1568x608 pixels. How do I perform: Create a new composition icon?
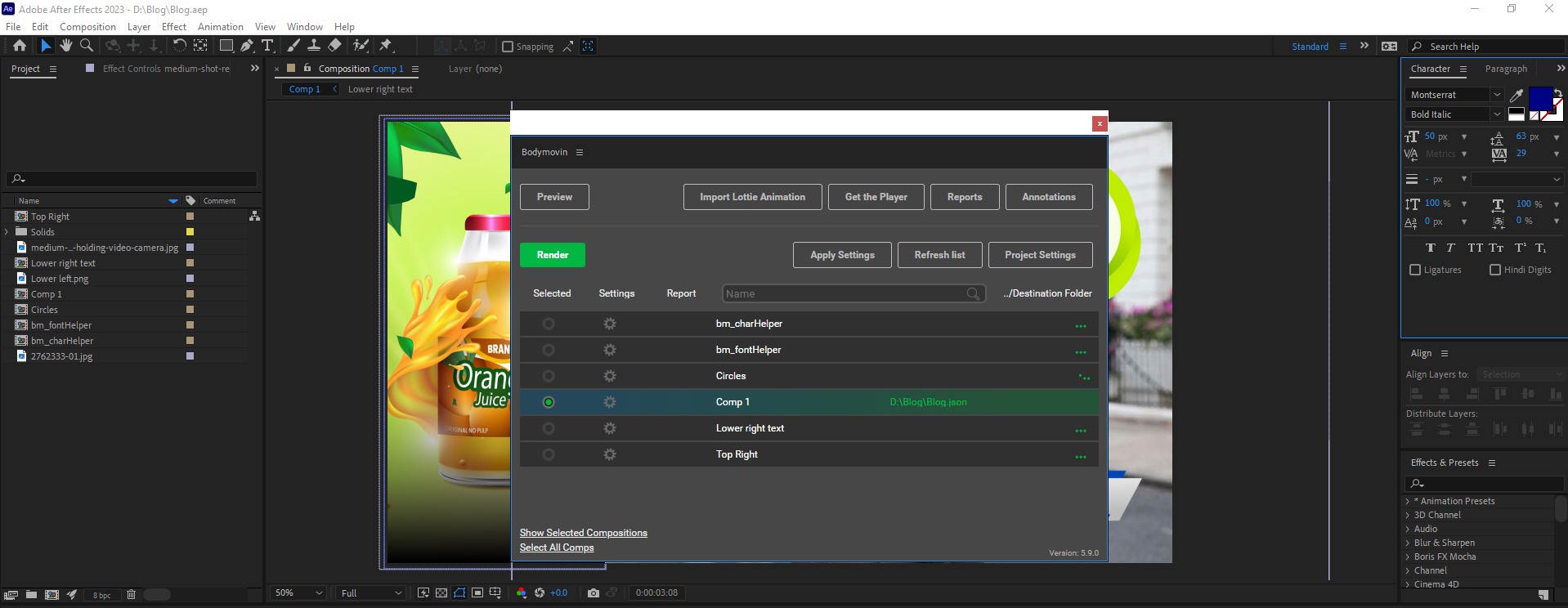pos(52,595)
